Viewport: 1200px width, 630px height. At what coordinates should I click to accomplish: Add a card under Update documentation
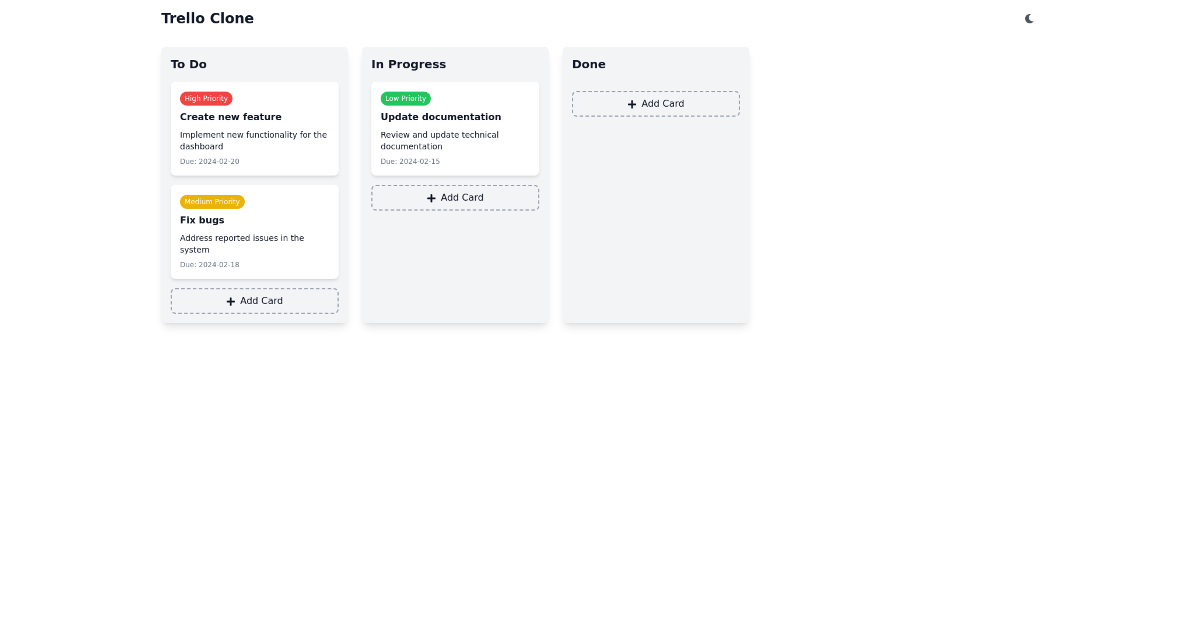455,197
